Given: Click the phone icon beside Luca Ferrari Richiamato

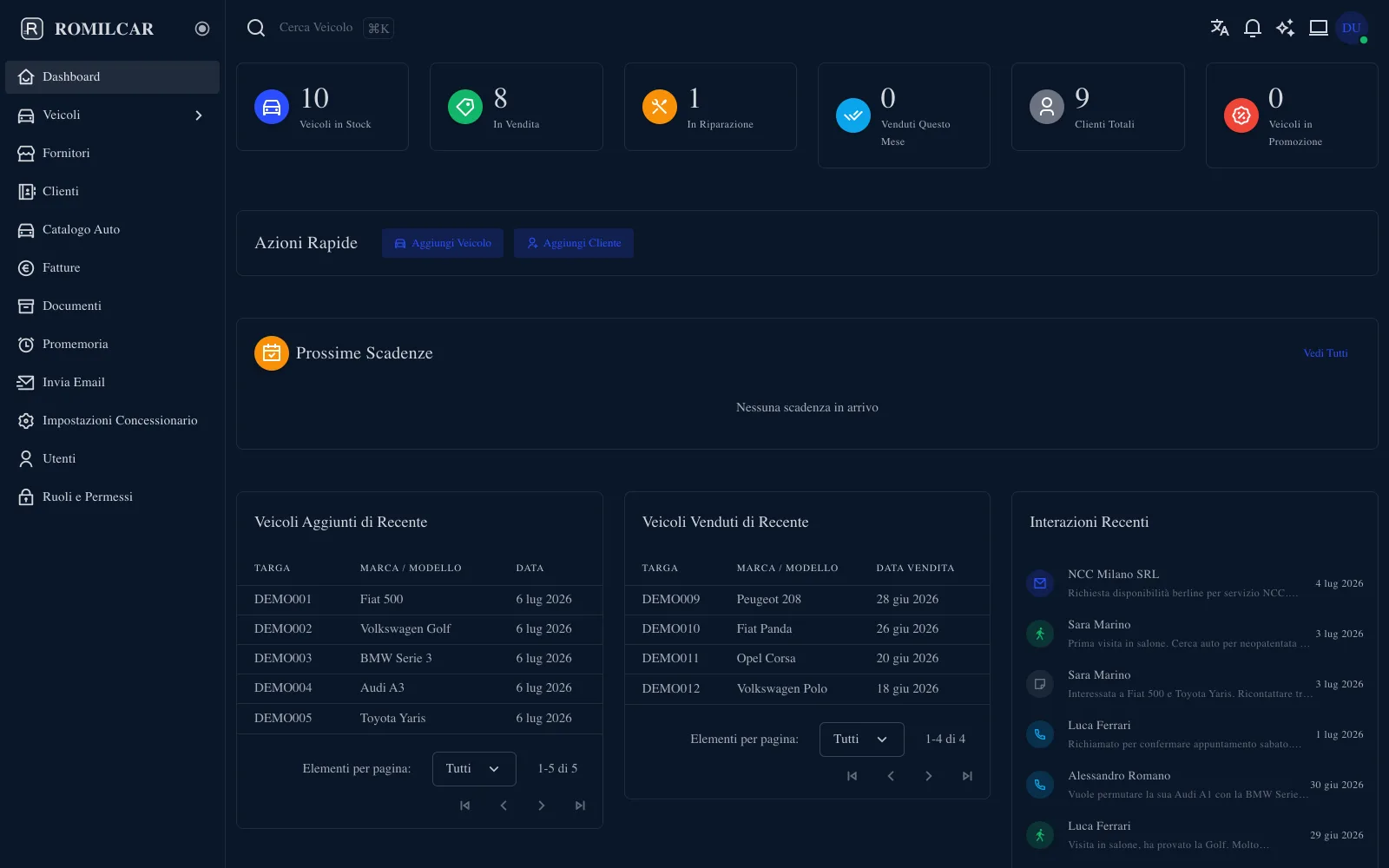Looking at the screenshot, I should point(1040,734).
